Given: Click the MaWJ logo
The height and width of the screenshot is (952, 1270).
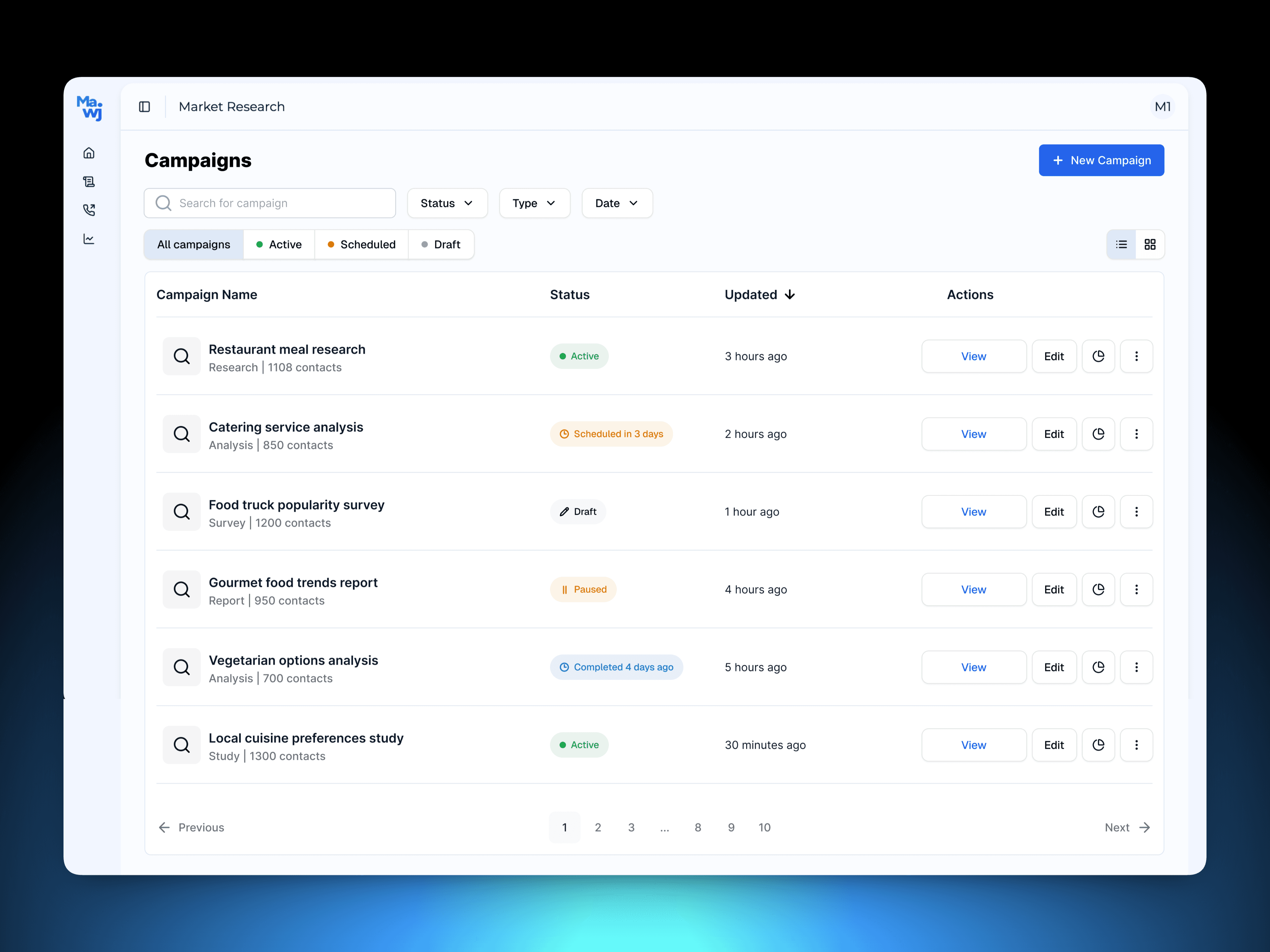Looking at the screenshot, I should pos(90,107).
